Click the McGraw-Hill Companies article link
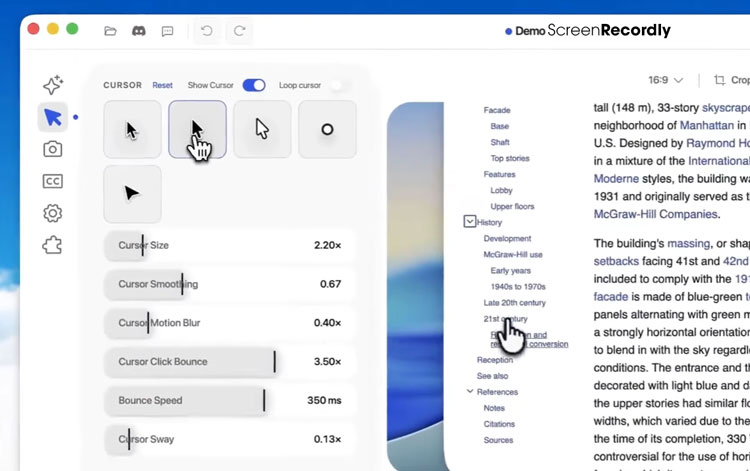 pyautogui.click(x=656, y=214)
